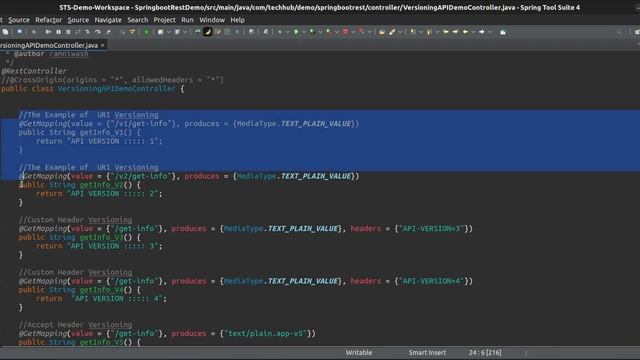Click the Last Edit Location arrow
The image size is (640, 360).
point(446,32)
